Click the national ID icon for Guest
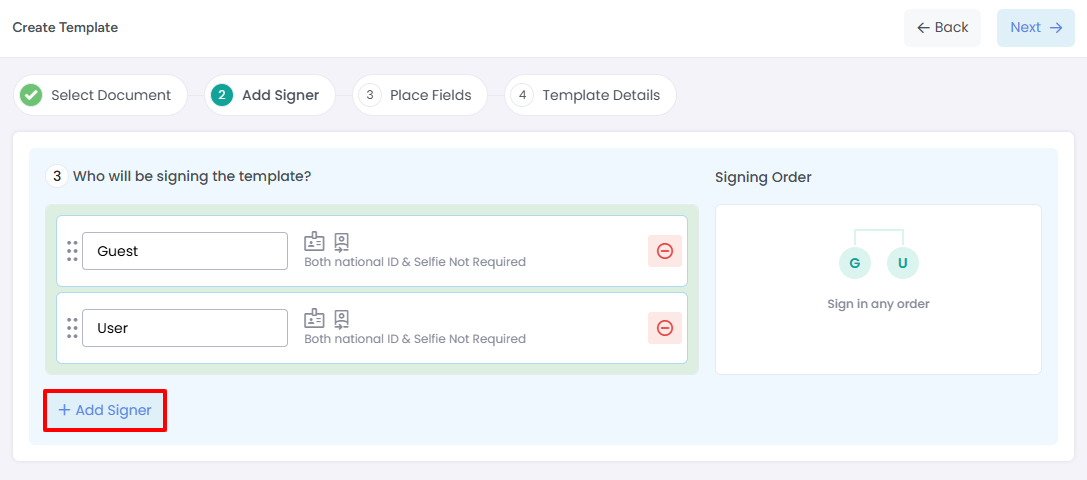Viewport: 1087px width, 480px height. pyautogui.click(x=314, y=241)
